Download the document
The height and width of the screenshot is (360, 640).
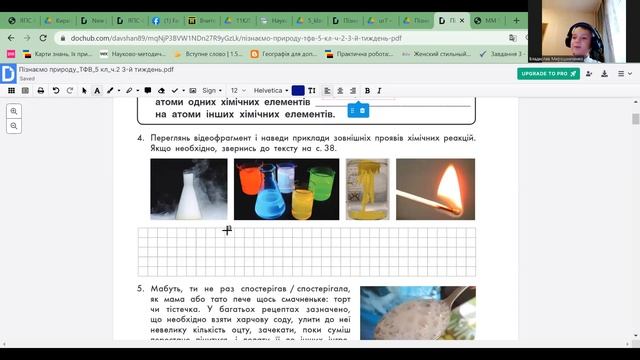[604, 74]
